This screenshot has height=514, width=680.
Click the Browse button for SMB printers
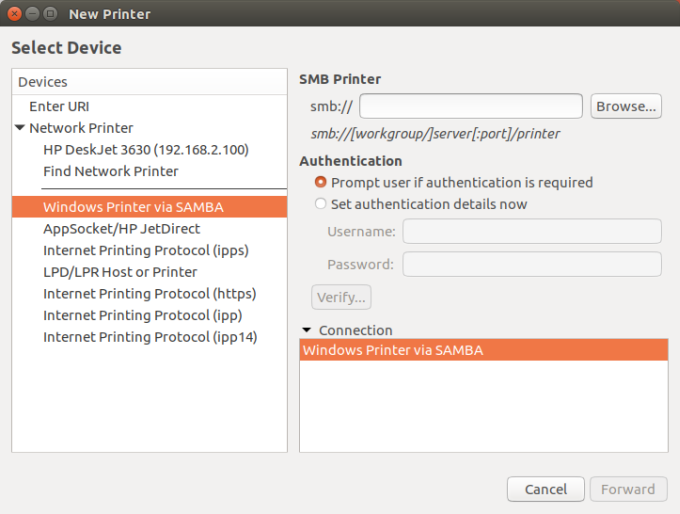coord(626,106)
